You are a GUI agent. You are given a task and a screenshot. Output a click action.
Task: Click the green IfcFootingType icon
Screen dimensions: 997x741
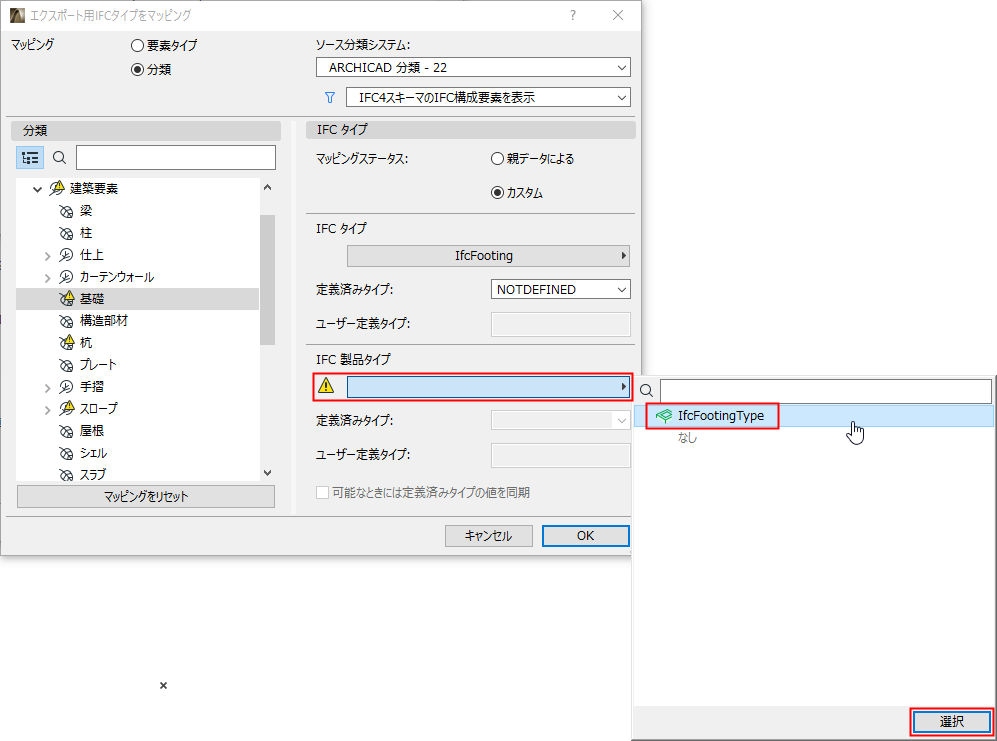(664, 416)
